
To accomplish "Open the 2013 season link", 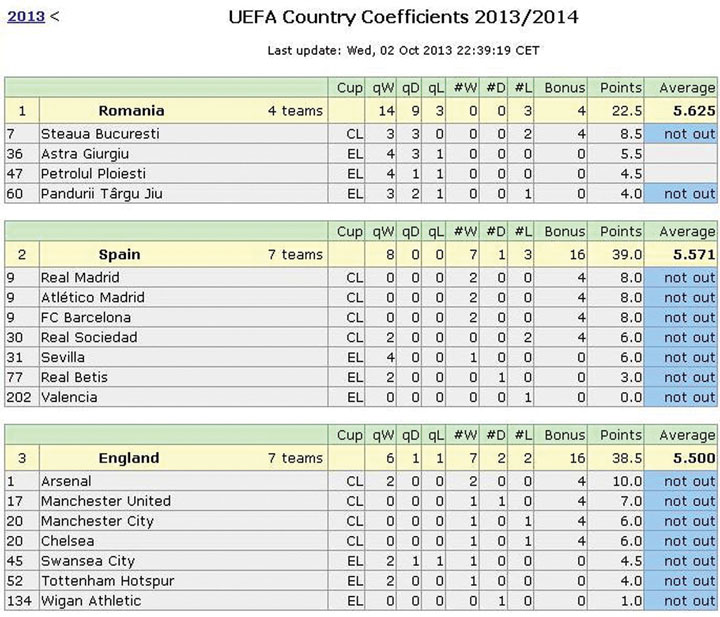I will tap(26, 17).
